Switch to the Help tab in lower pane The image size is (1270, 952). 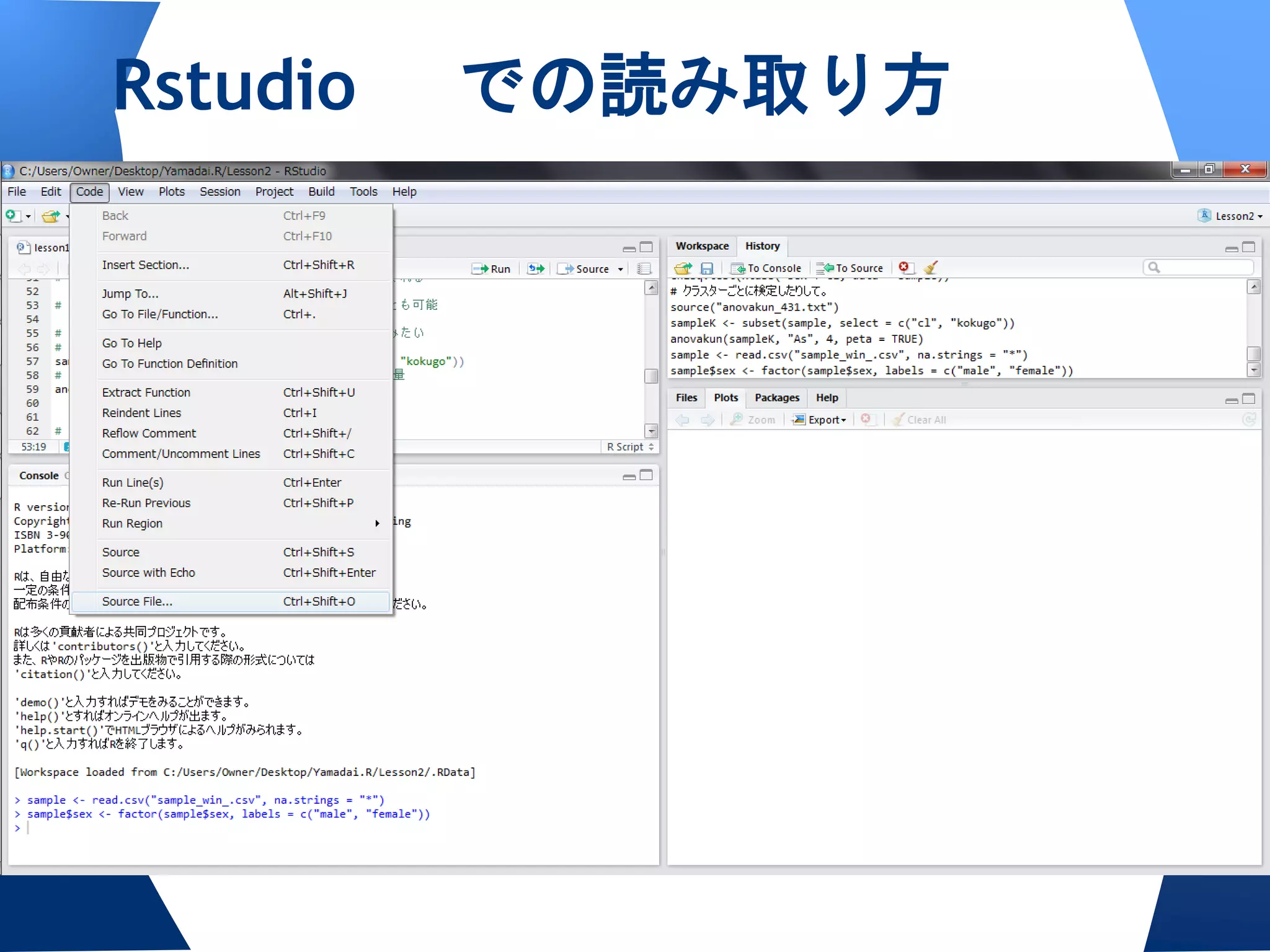827,398
